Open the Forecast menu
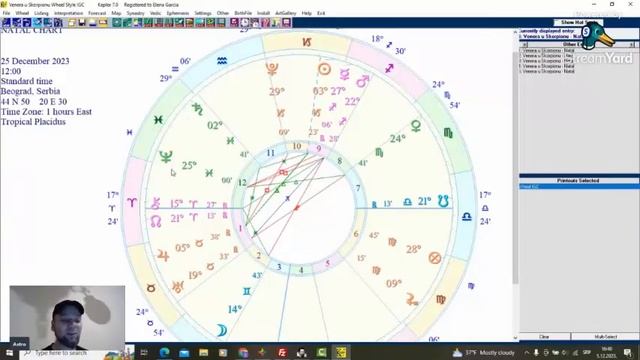Viewport: 640px width, 360px height. click(97, 13)
